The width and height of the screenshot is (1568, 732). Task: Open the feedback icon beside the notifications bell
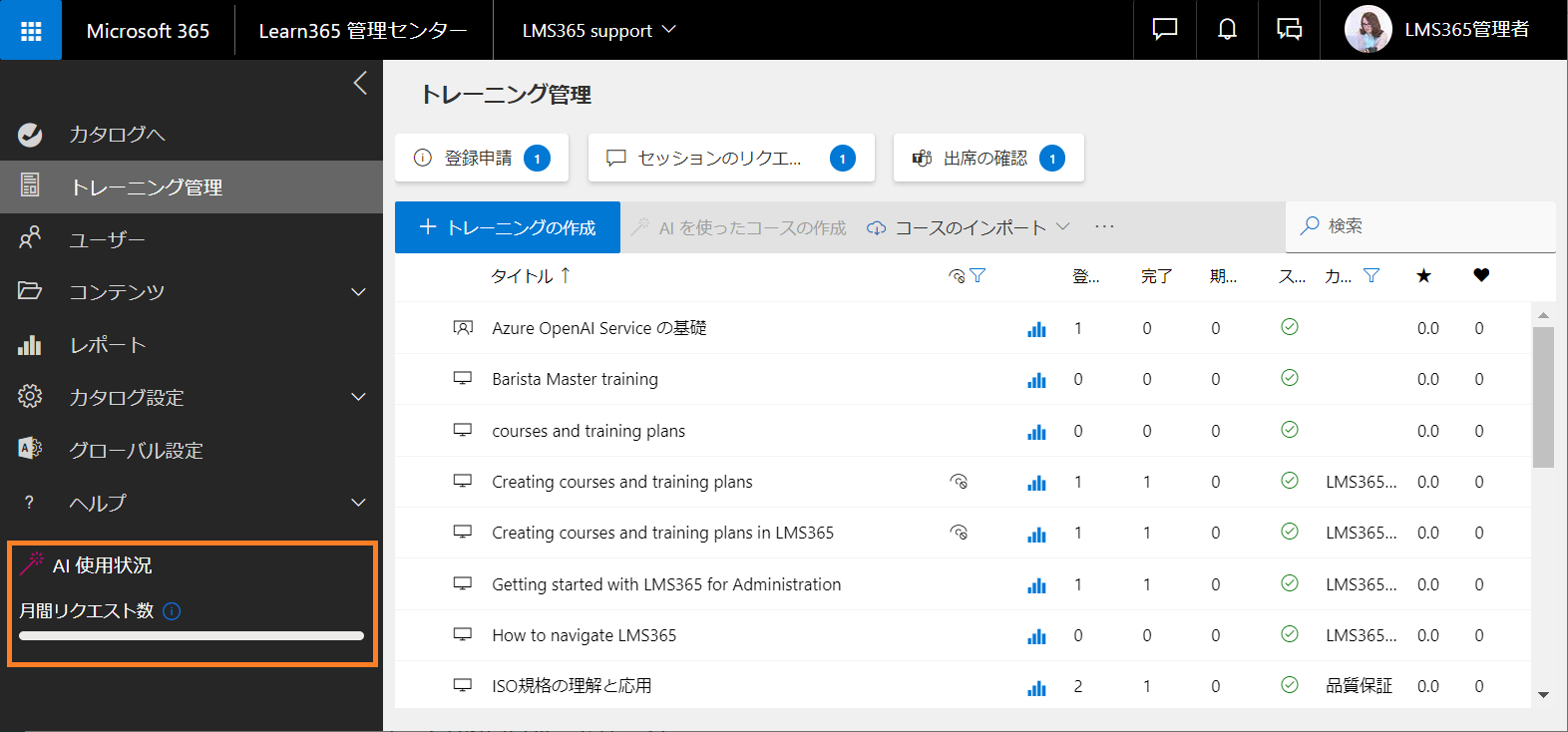[1289, 30]
